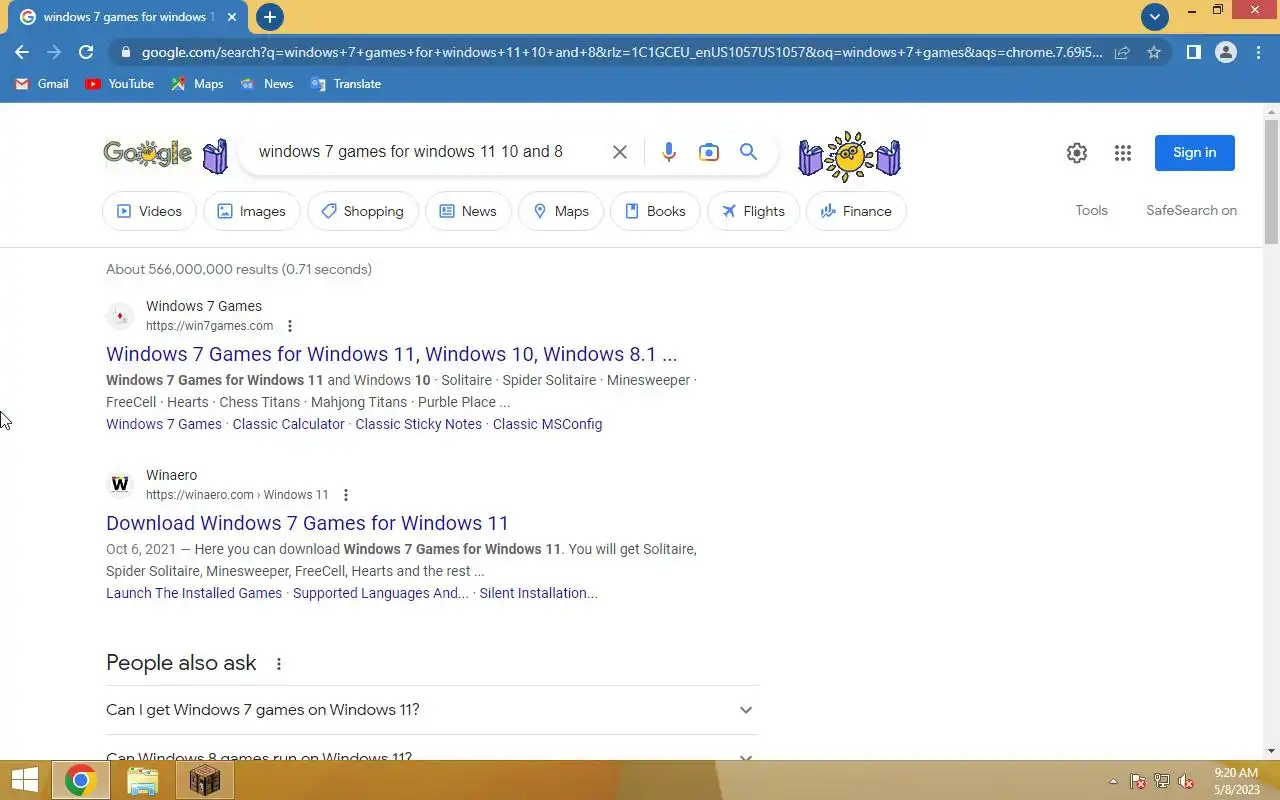The image size is (1280, 800).
Task: Filter results by Finance
Action: (x=856, y=211)
